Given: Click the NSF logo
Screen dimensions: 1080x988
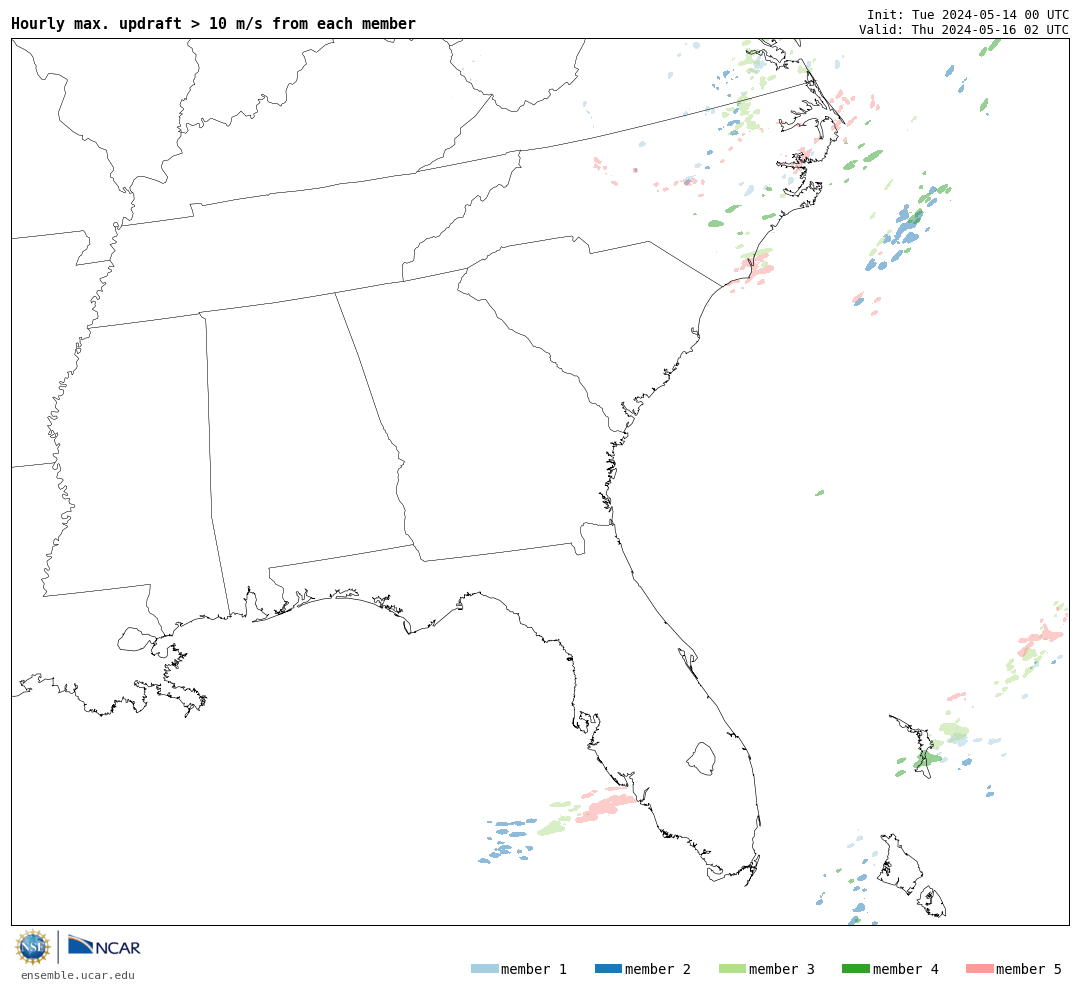Looking at the screenshot, I should pos(32,947).
